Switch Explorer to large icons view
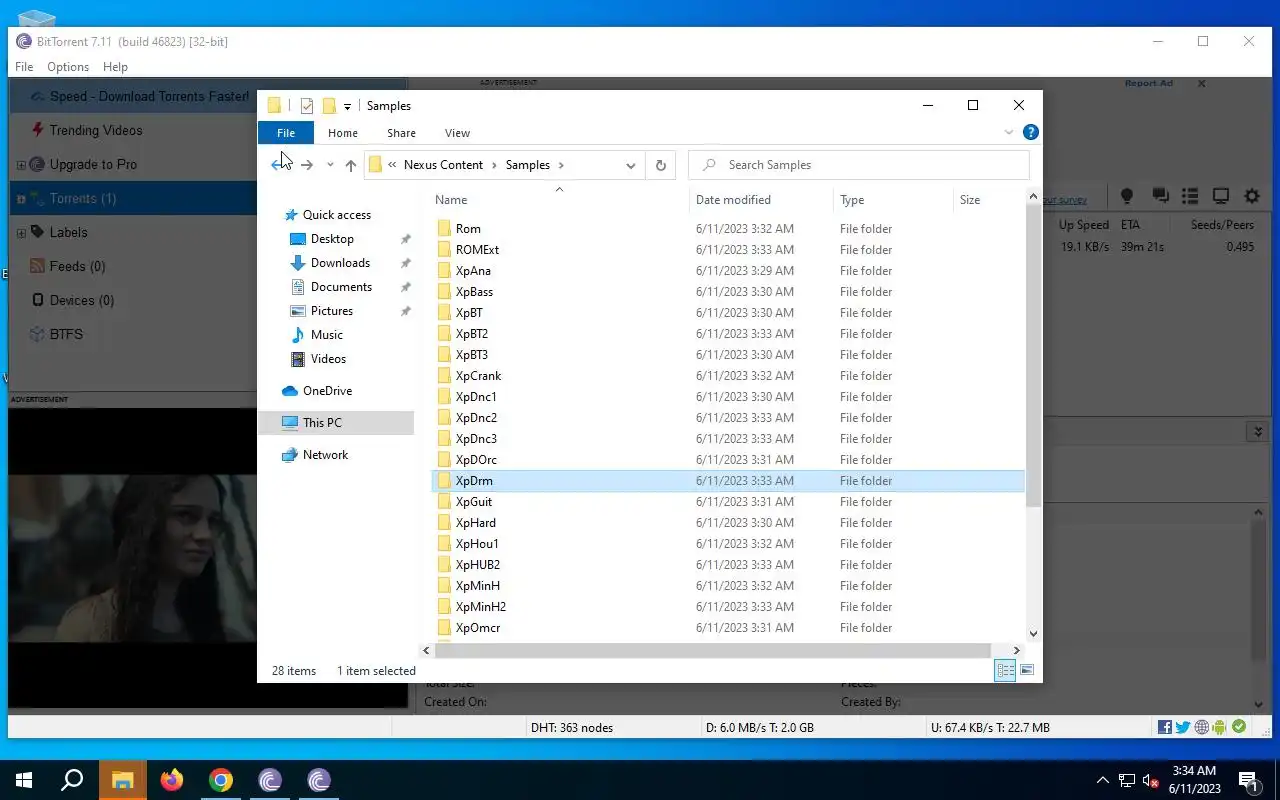This screenshot has height=800, width=1280. pos(1027,671)
